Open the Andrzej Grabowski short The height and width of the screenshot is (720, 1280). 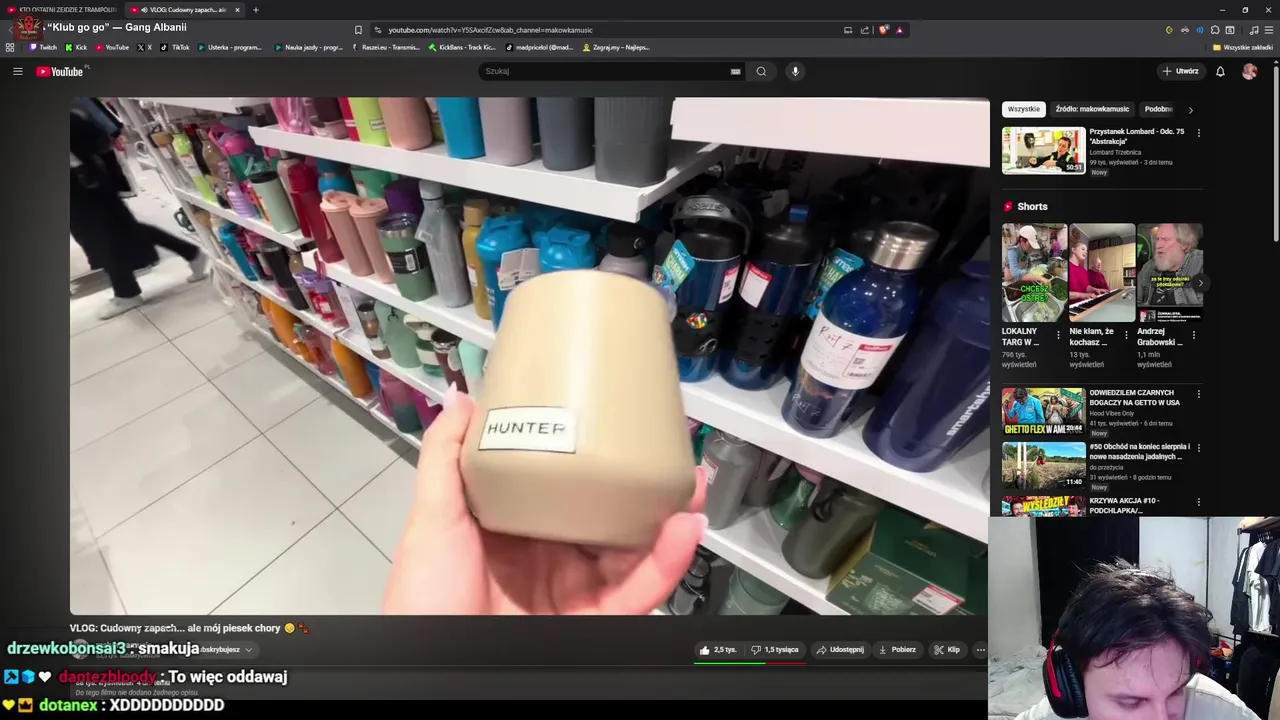tap(1169, 272)
